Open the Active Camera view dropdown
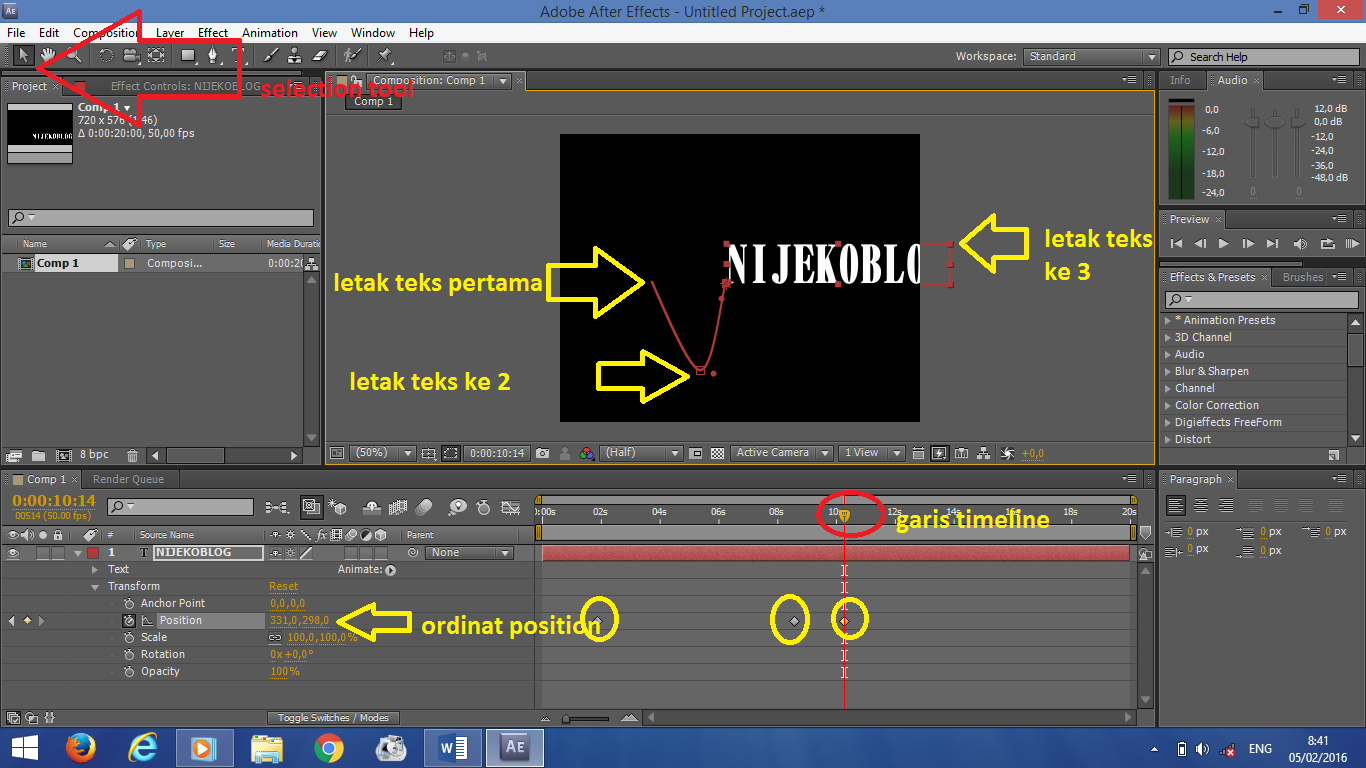This screenshot has width=1366, height=768. click(781, 453)
